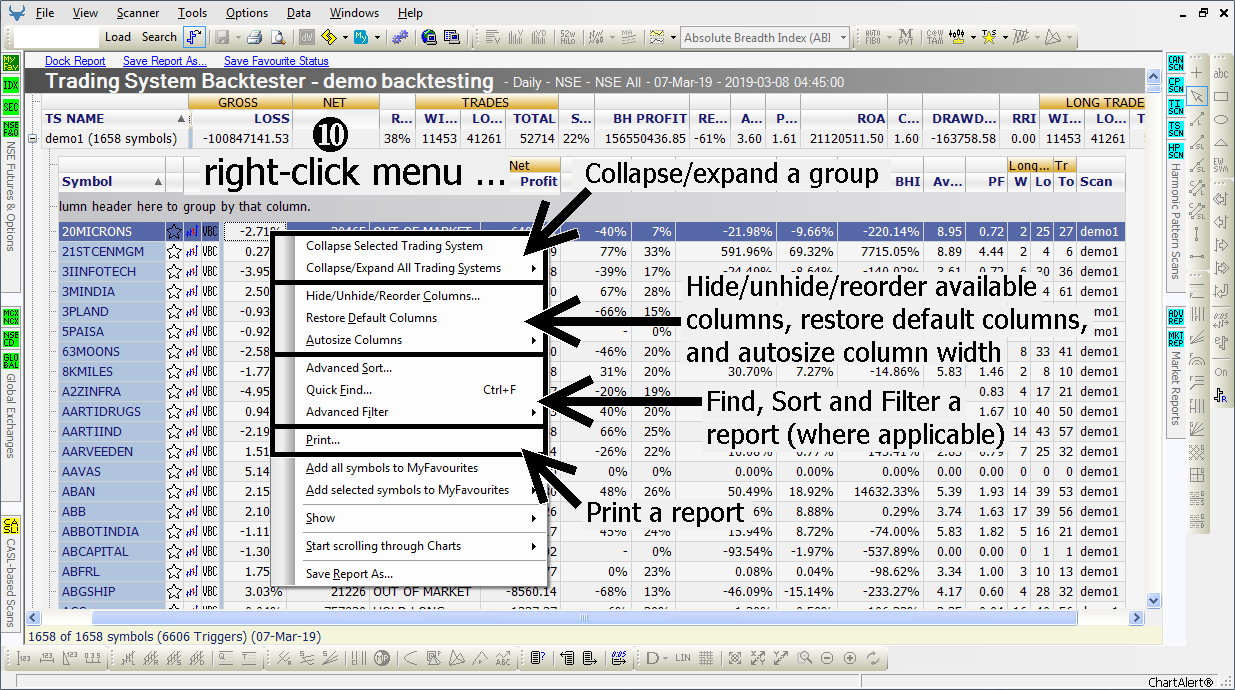This screenshot has width=1235, height=690.
Task: Click the Market Pivot (M PVT) toolbar icon
Action: coord(906,37)
